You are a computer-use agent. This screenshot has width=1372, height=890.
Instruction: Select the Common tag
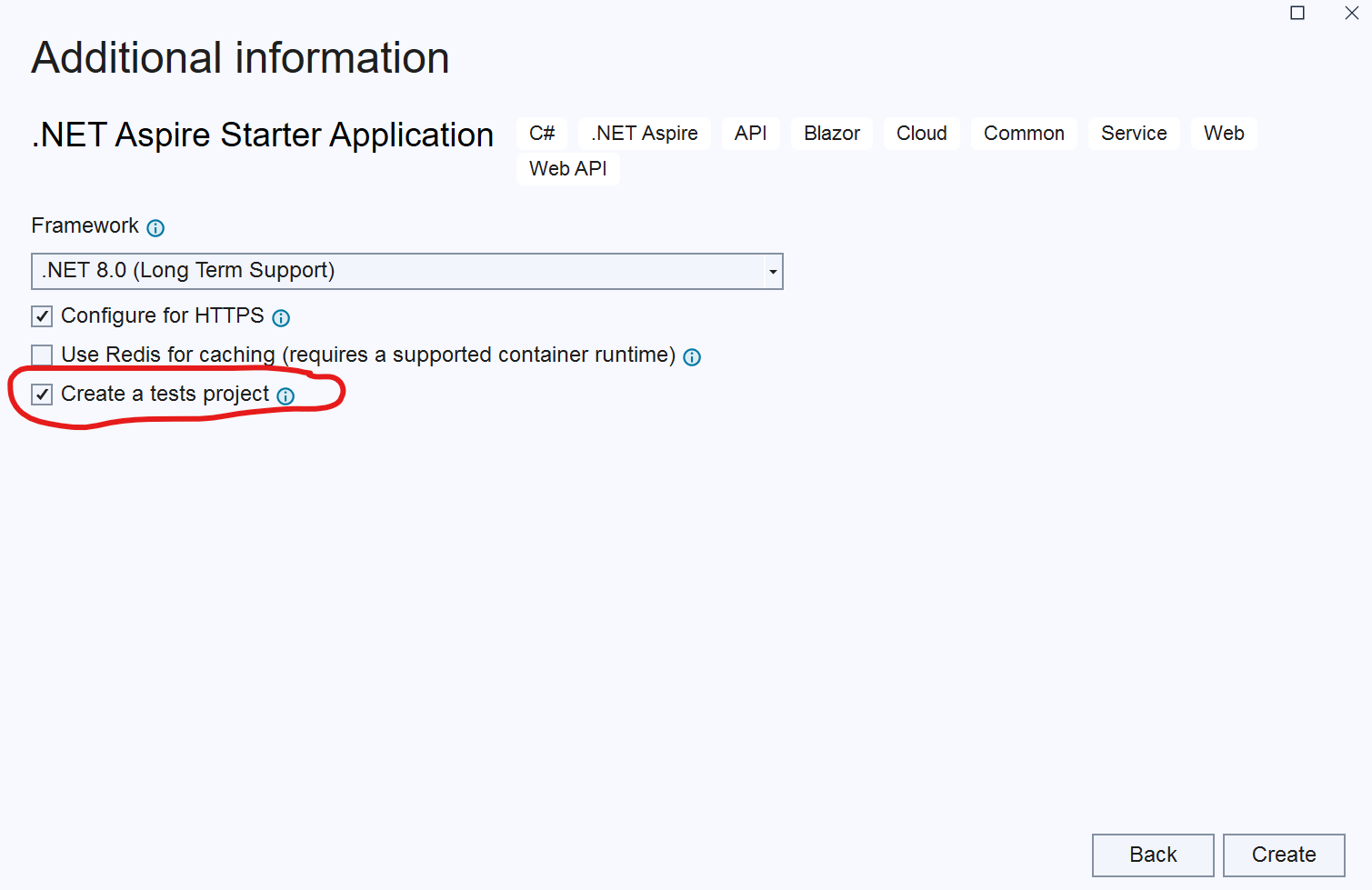1024,133
